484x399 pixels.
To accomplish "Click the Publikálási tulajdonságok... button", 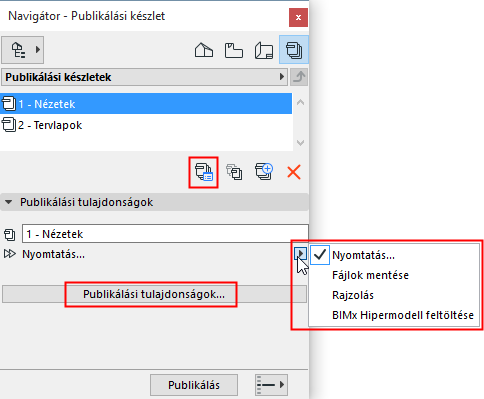I will 154,294.
